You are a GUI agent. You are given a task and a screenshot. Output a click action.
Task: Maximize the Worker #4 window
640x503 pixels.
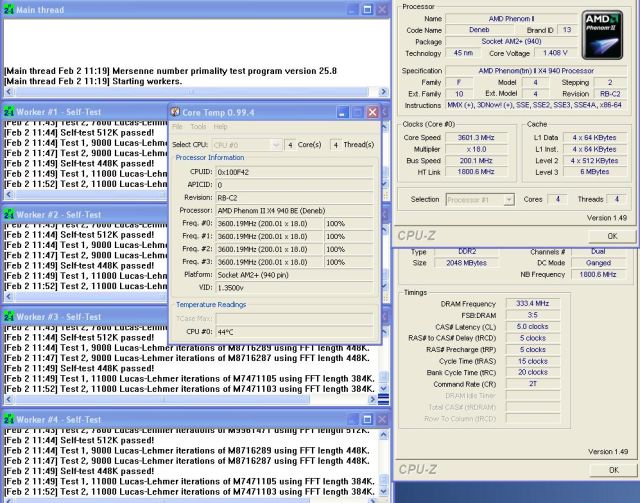point(367,419)
